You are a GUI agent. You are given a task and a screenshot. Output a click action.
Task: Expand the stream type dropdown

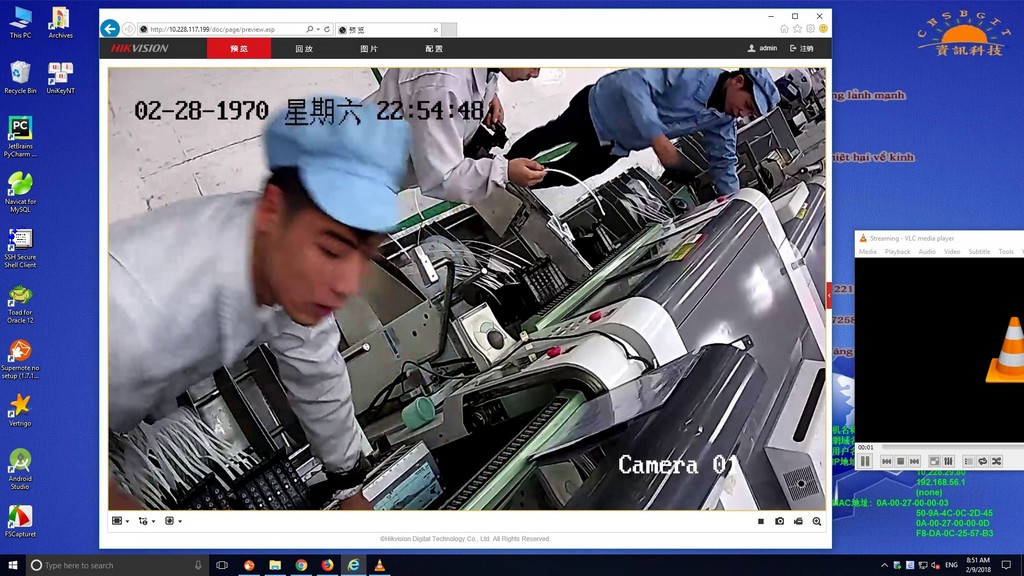(147, 521)
